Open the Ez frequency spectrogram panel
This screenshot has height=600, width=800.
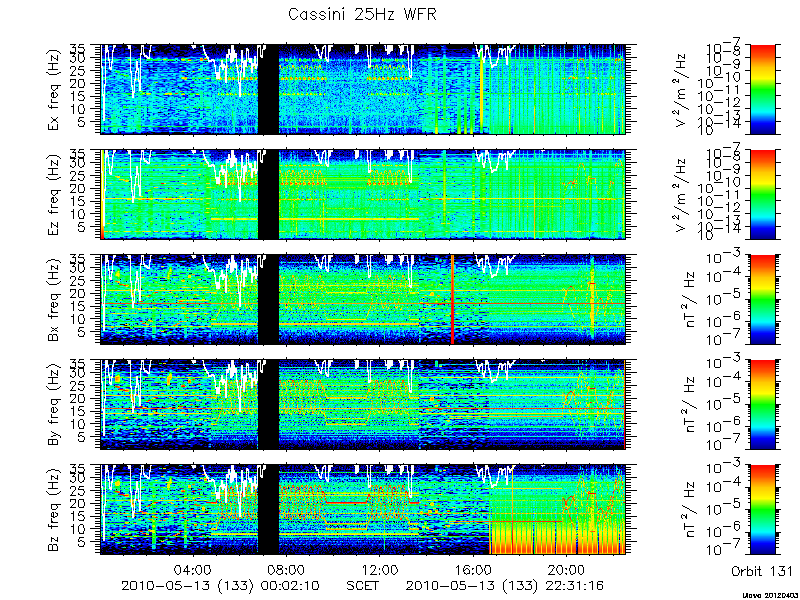coord(363,194)
